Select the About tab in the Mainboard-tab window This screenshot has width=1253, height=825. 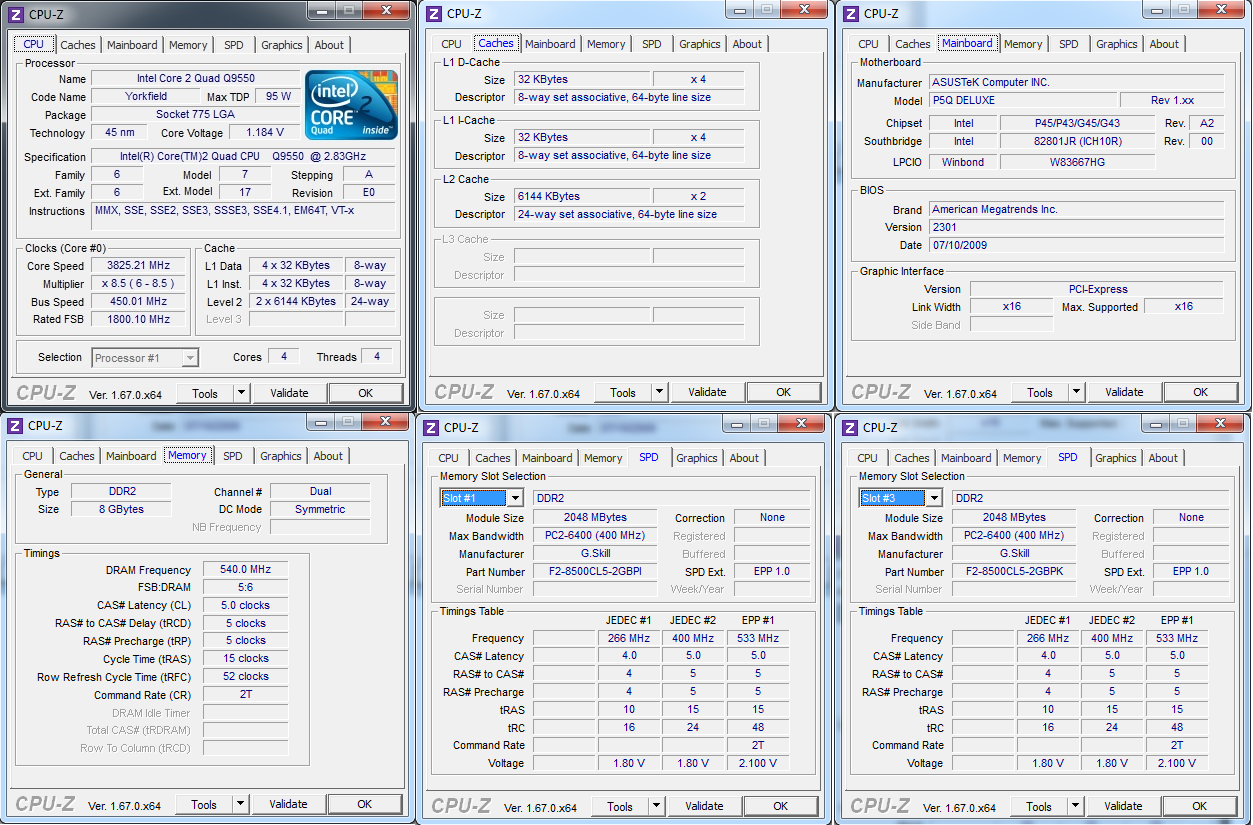click(1164, 44)
